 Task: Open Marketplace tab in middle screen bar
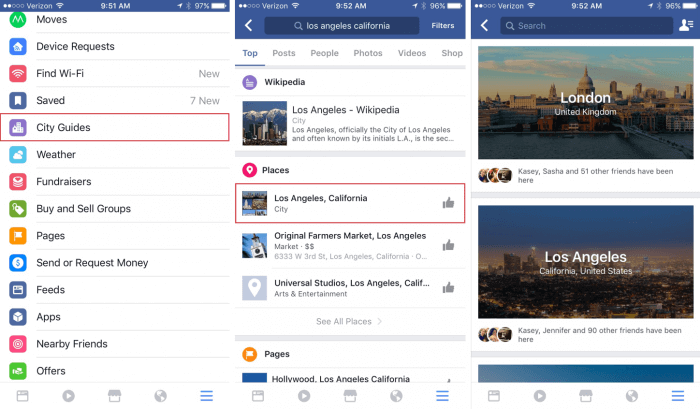tap(350, 396)
